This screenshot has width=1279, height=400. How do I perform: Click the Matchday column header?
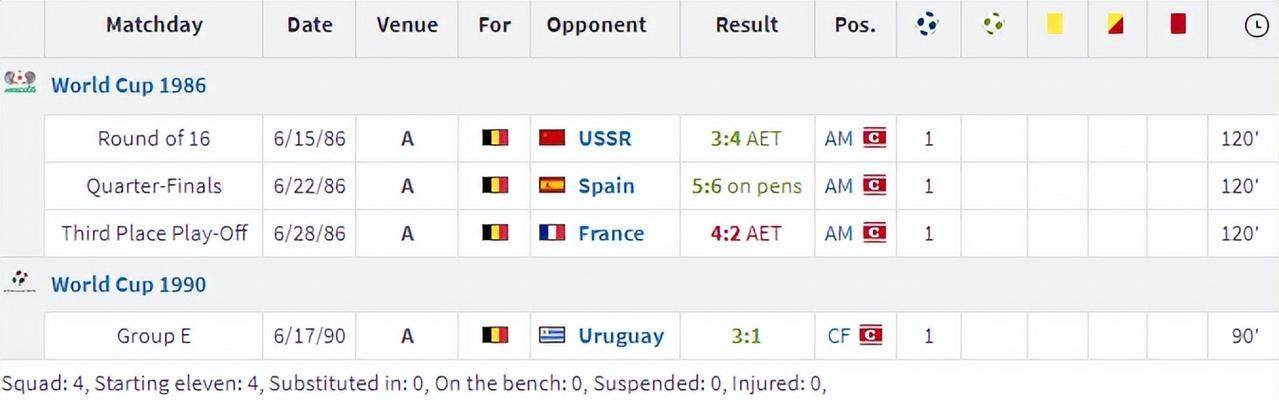point(154,25)
